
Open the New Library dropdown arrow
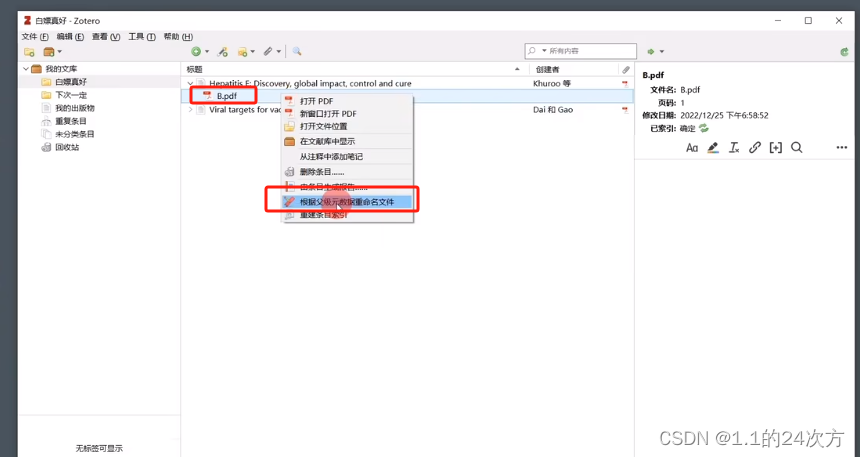[x=60, y=52]
